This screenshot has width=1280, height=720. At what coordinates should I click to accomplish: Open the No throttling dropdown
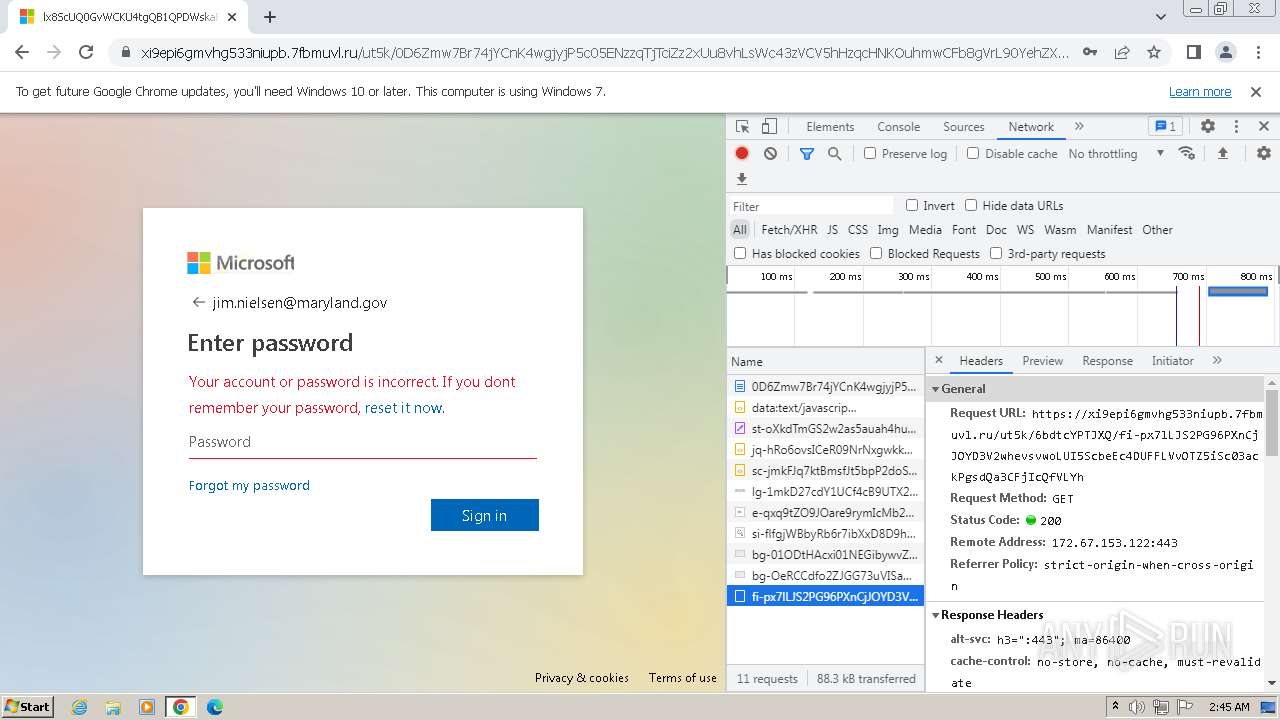pyautogui.click(x=1116, y=153)
